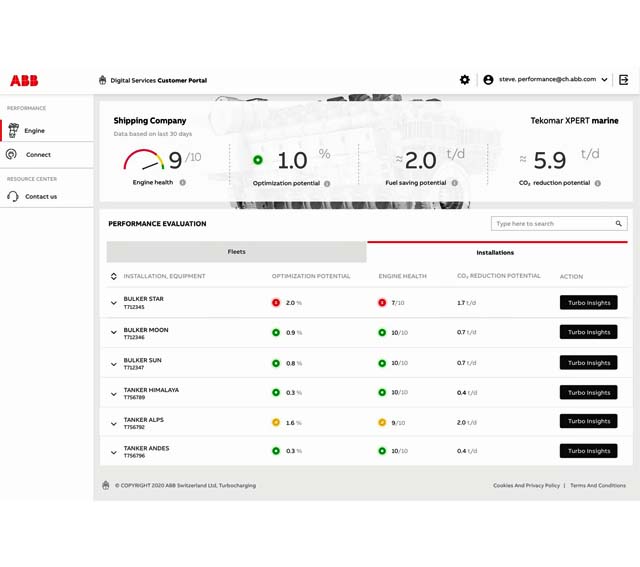
Task: Click green status dot beside 1.0 % optimization
Action: 258,160
